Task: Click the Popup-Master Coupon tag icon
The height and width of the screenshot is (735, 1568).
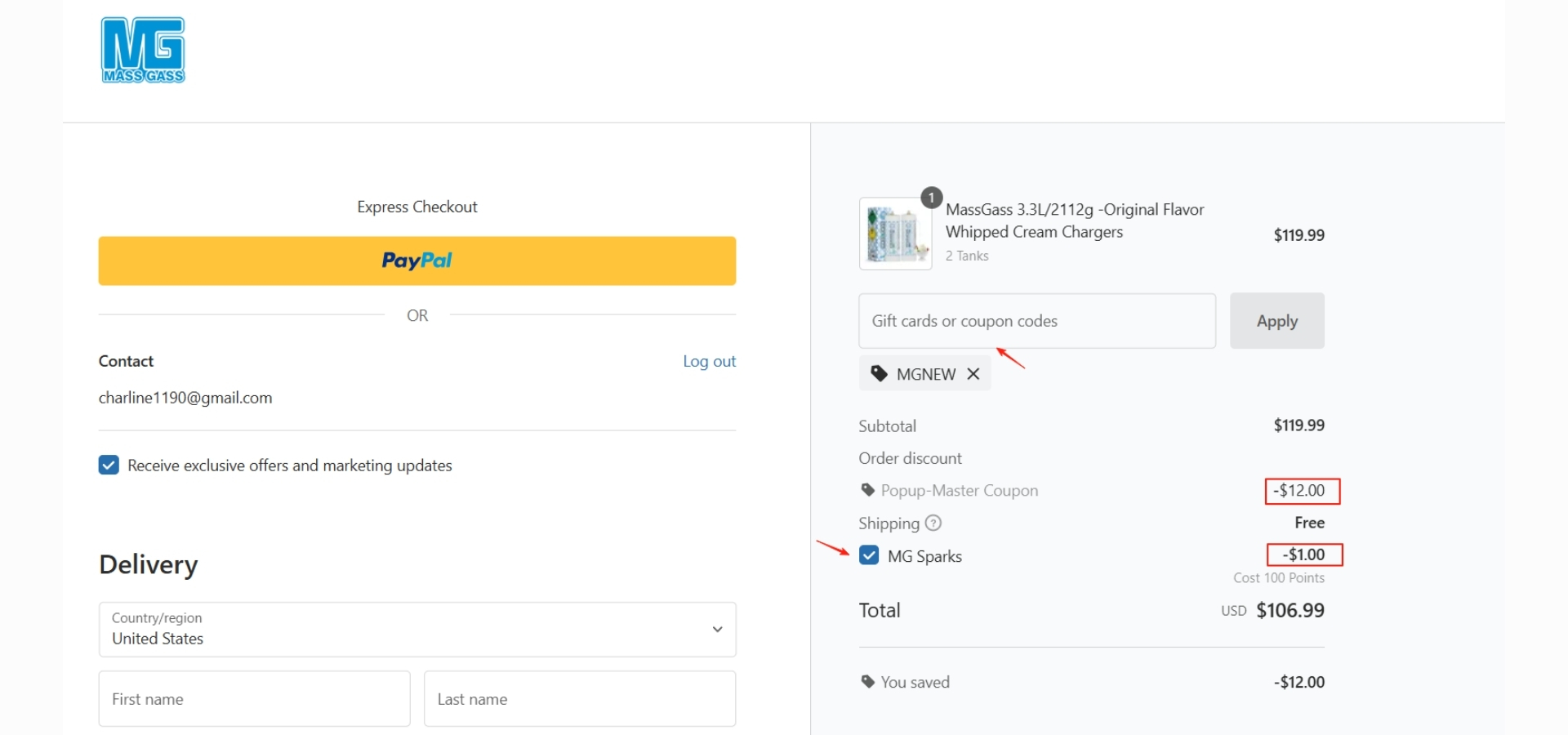Action: tap(867, 490)
